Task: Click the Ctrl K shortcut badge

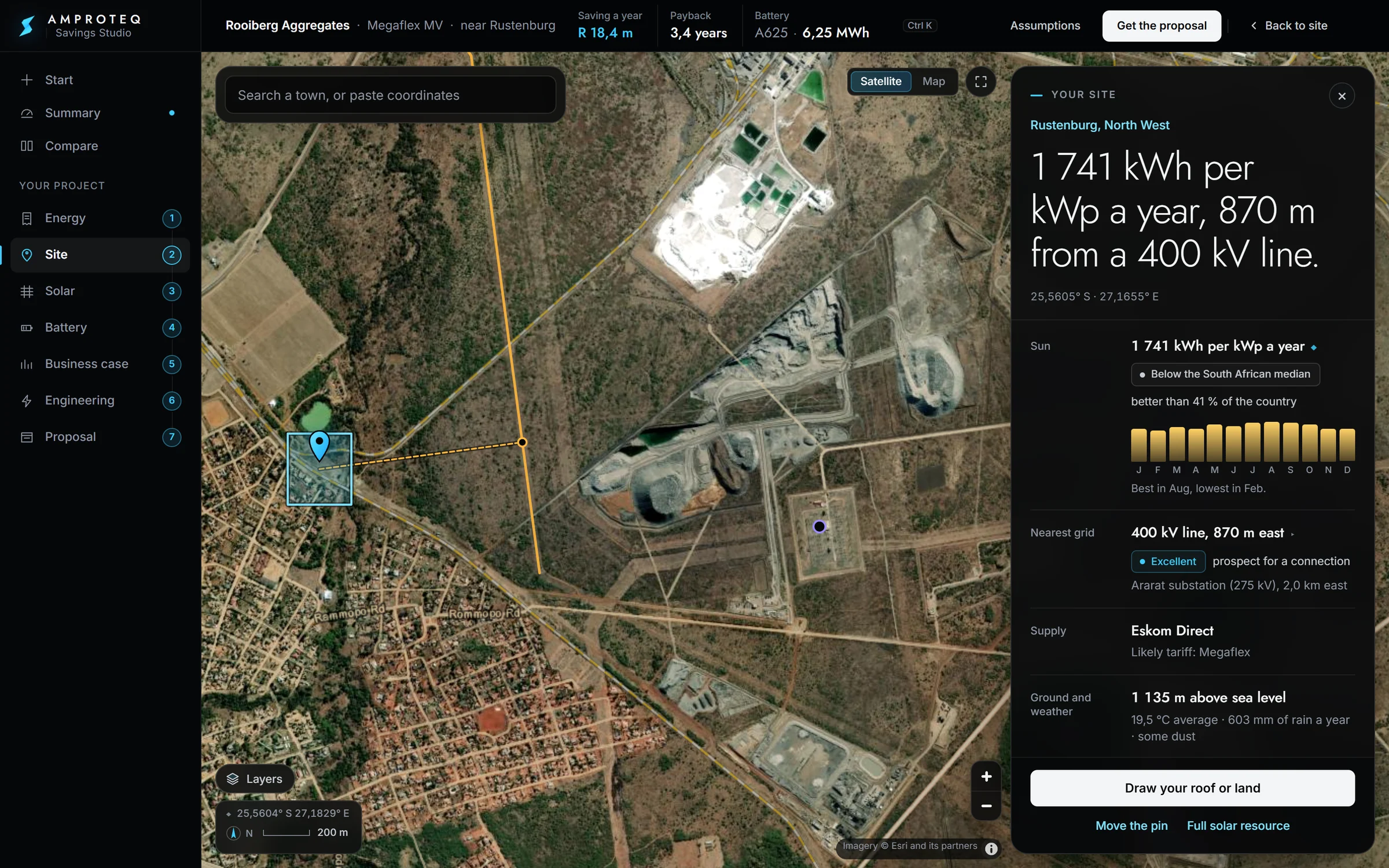Action: [920, 25]
